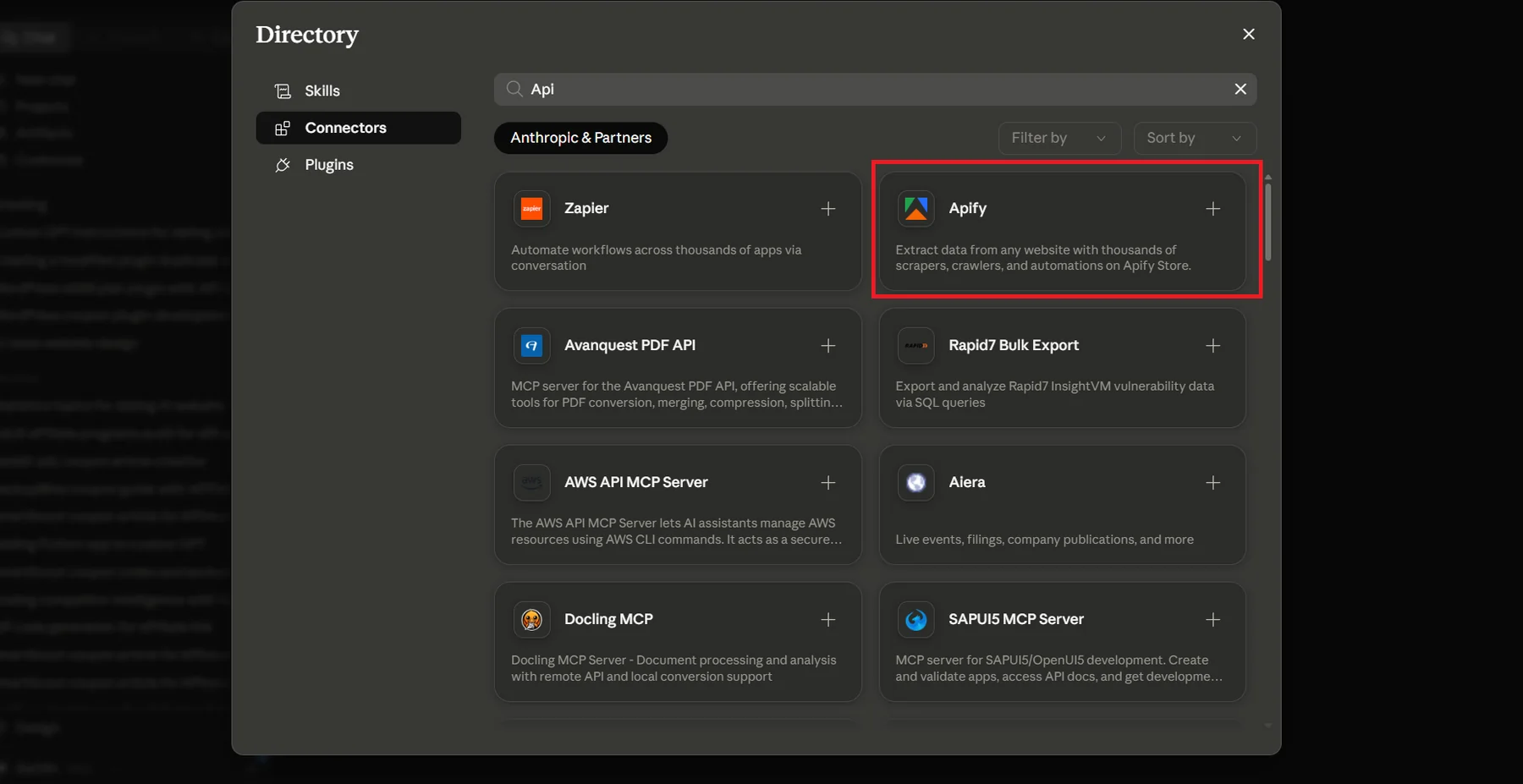Screen dimensions: 1523x784
Task: Click the Avanquest PDF API logo
Action: click(x=531, y=346)
